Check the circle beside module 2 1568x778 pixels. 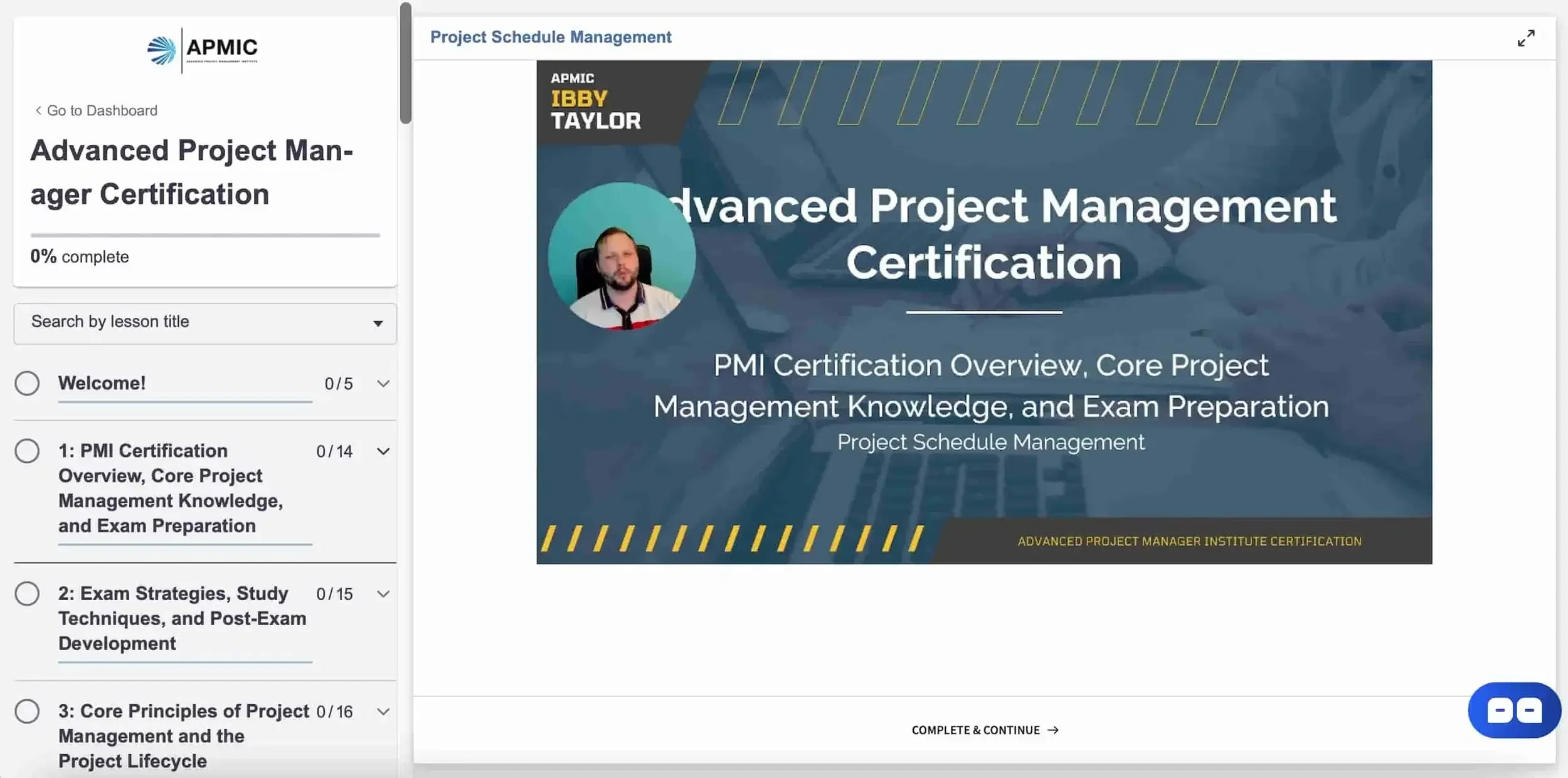tap(28, 593)
